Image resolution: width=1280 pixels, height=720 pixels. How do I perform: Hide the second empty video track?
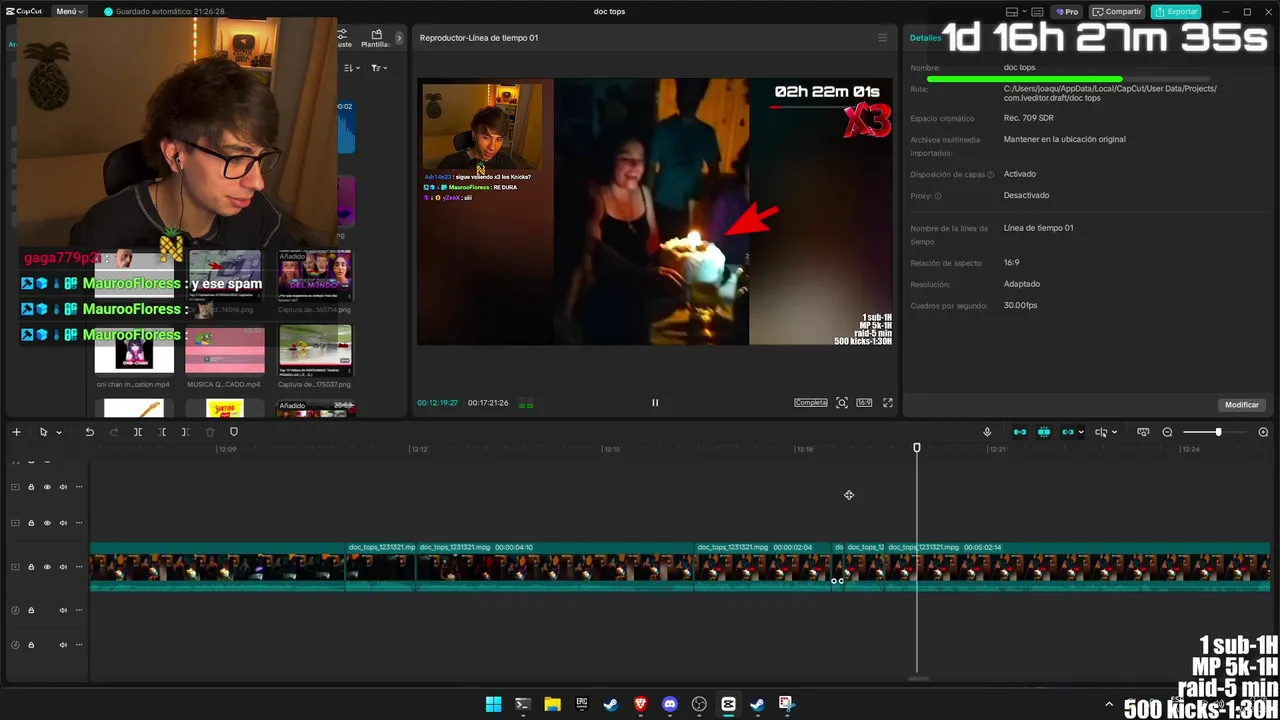[x=47, y=523]
